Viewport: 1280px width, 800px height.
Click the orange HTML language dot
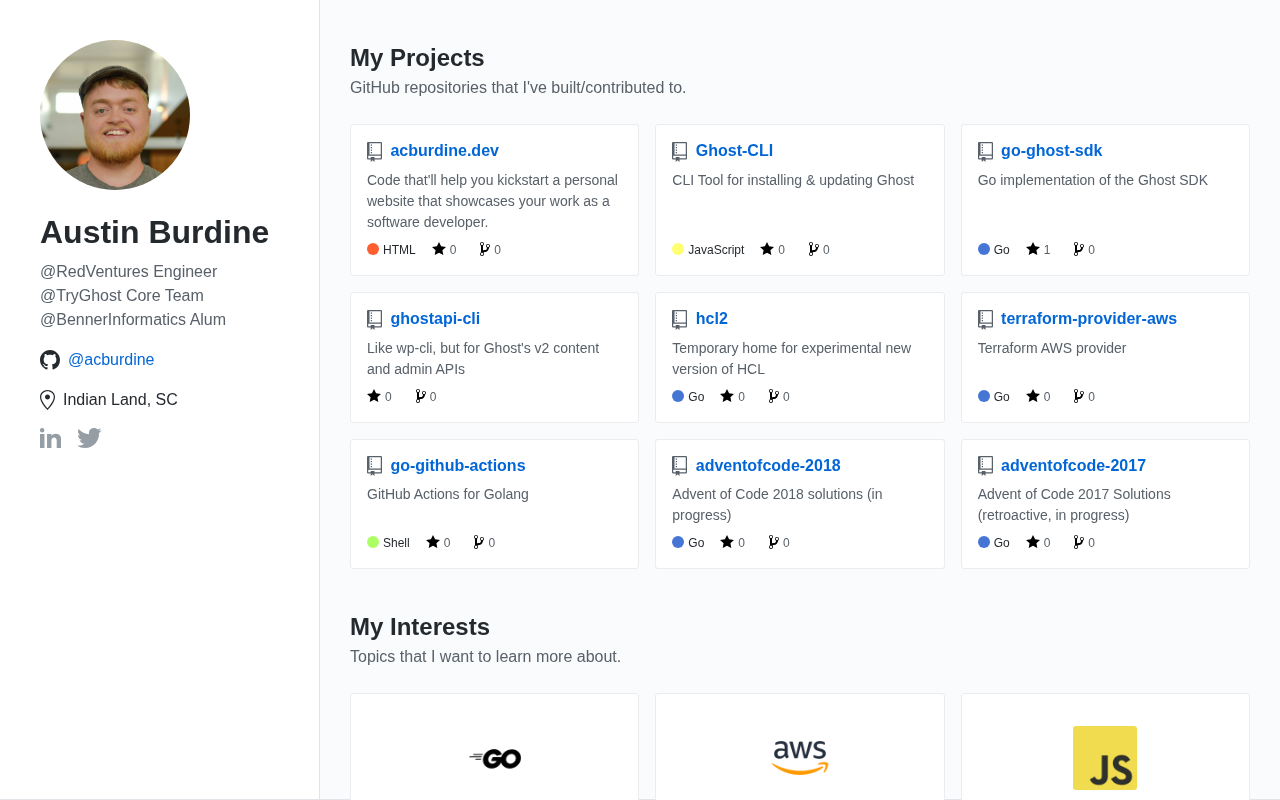pyautogui.click(x=373, y=249)
